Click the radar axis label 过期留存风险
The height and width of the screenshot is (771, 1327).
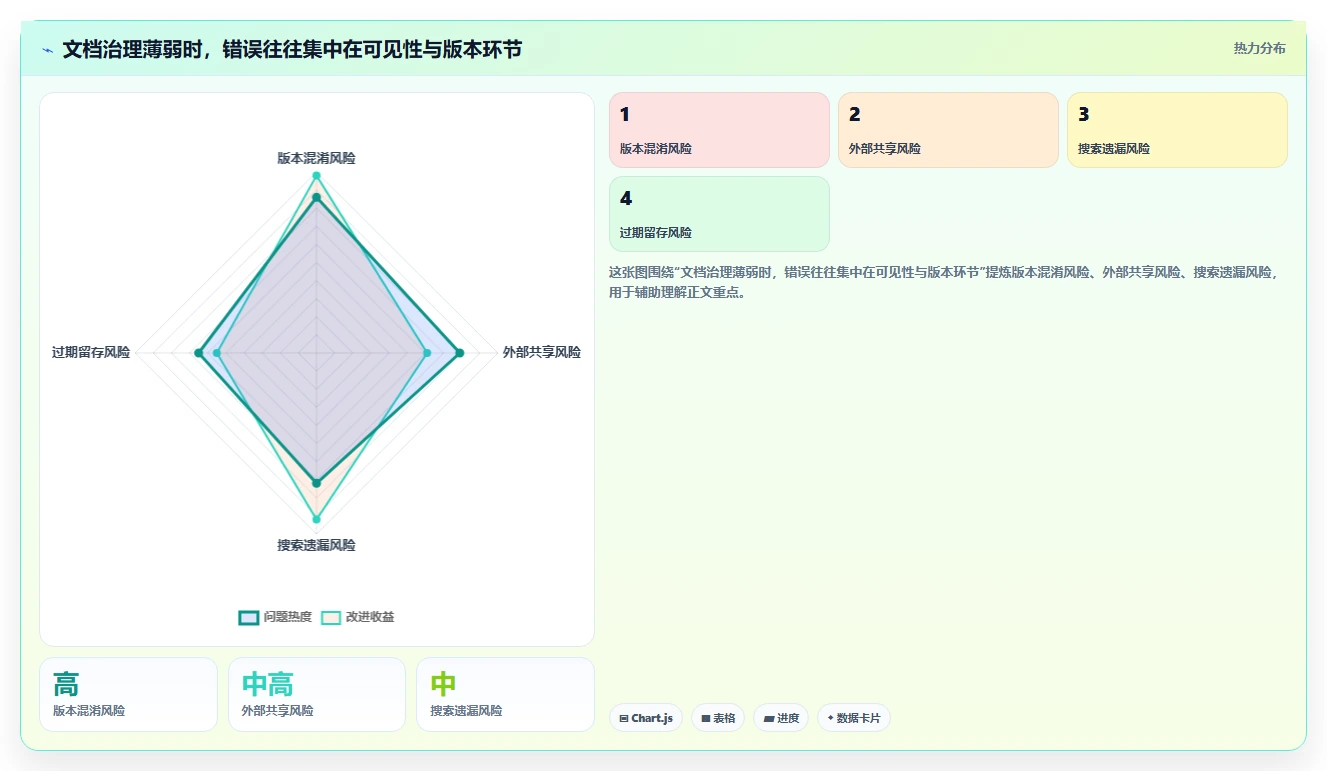[x=91, y=352]
